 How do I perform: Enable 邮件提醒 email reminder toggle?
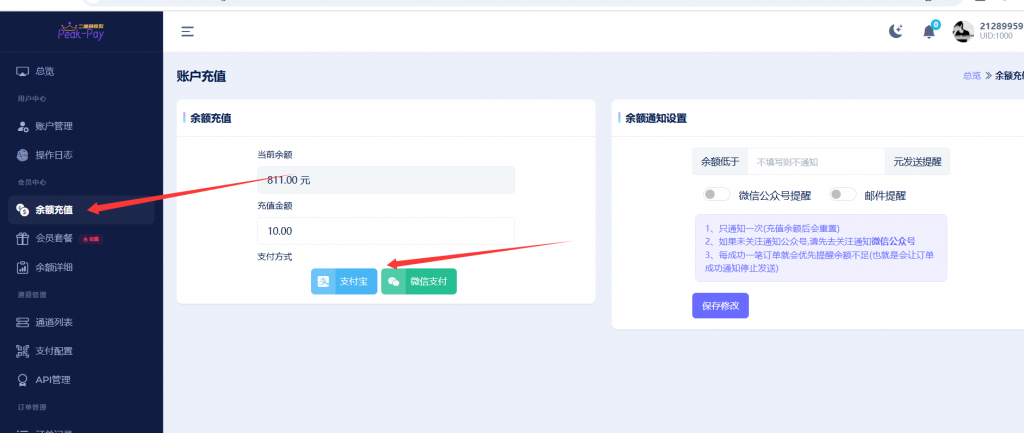pos(842,195)
